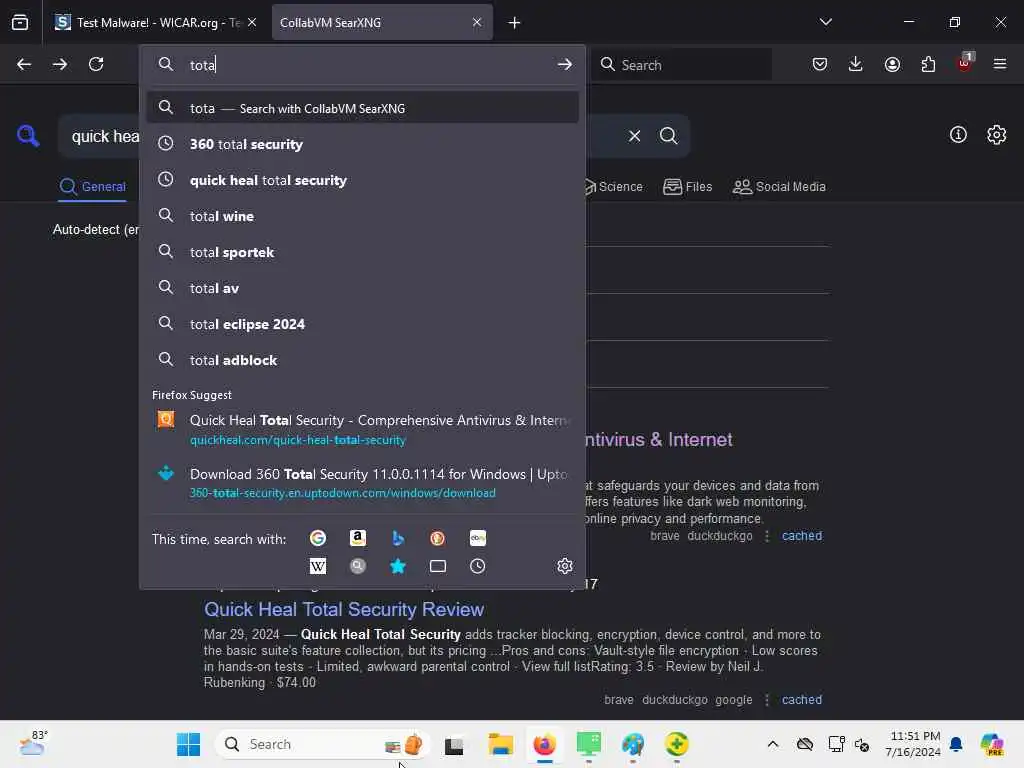Open the Downloads panel
The width and height of the screenshot is (1024, 768).
pyautogui.click(x=856, y=64)
